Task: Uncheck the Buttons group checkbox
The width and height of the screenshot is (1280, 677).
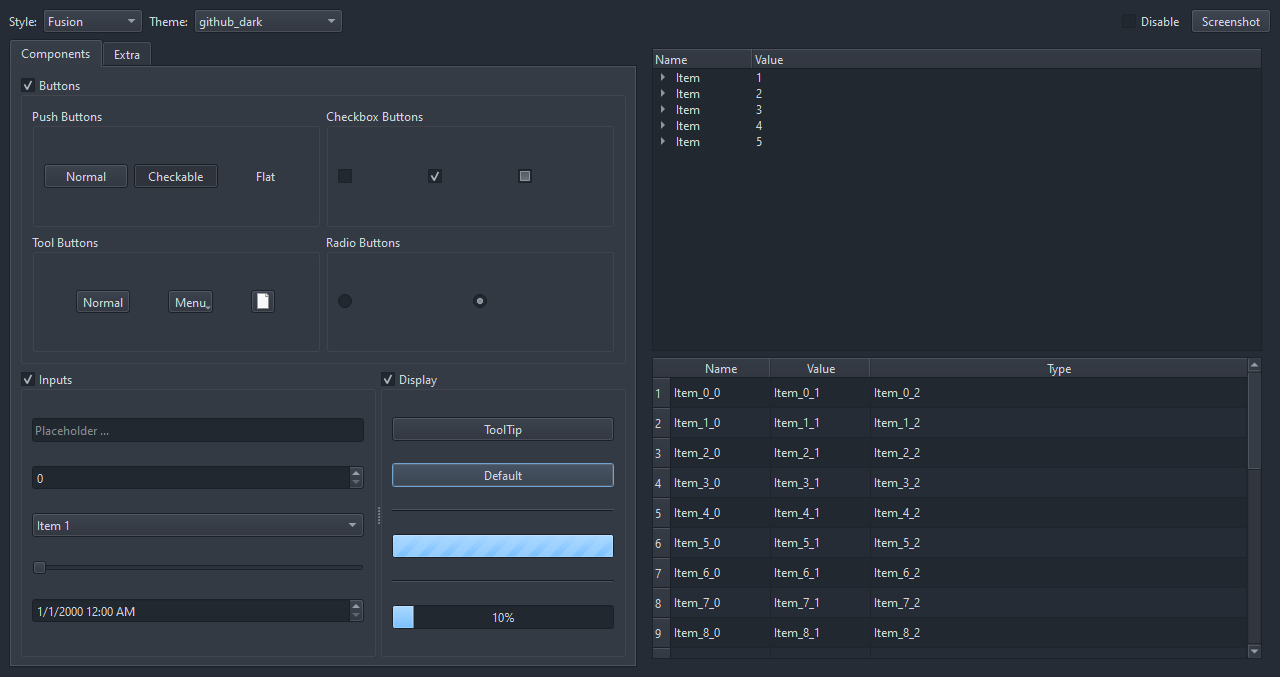Action: (28, 85)
